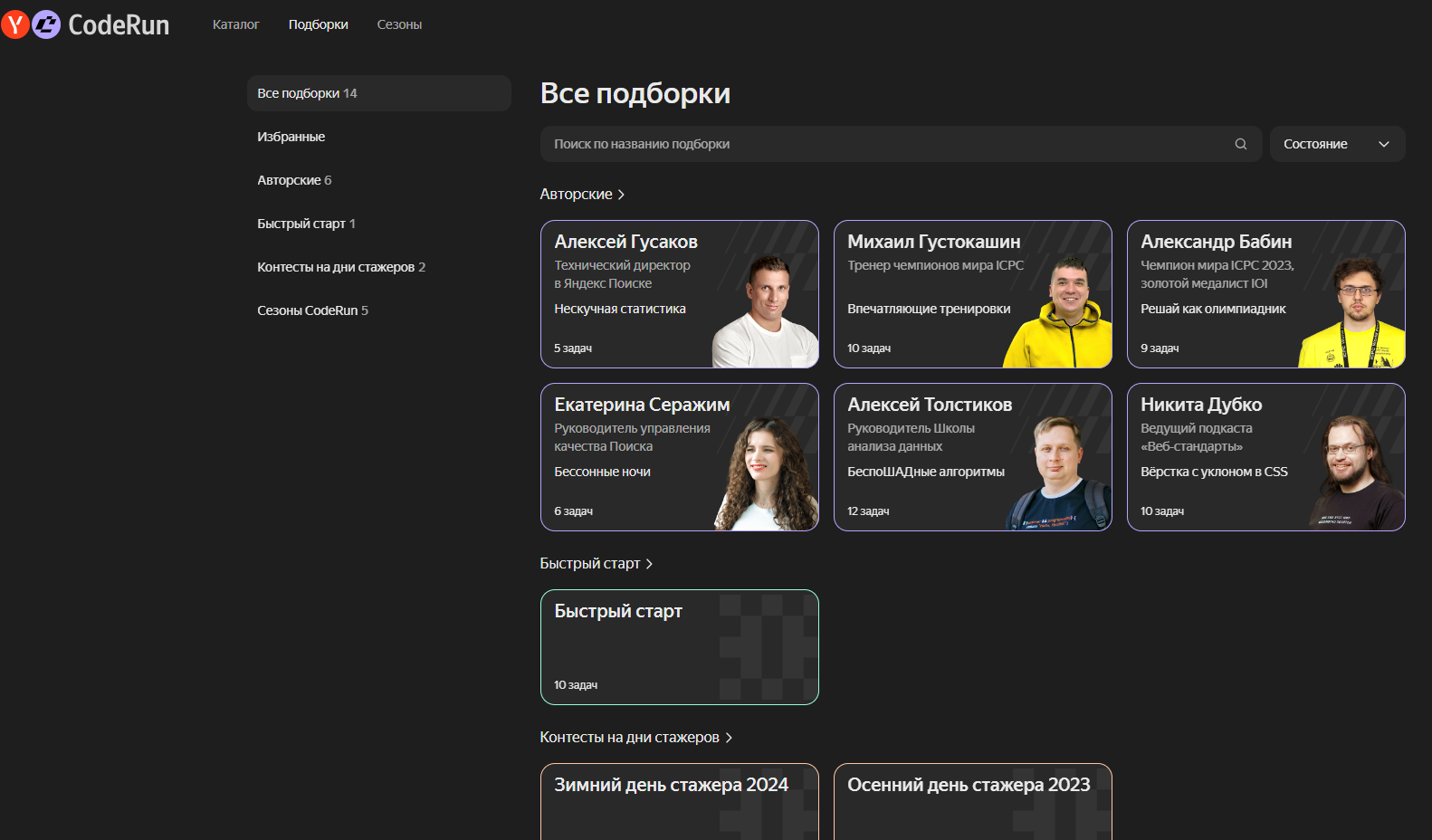1432x840 pixels.
Task: Click the Все подборки page heading
Action: 635,93
